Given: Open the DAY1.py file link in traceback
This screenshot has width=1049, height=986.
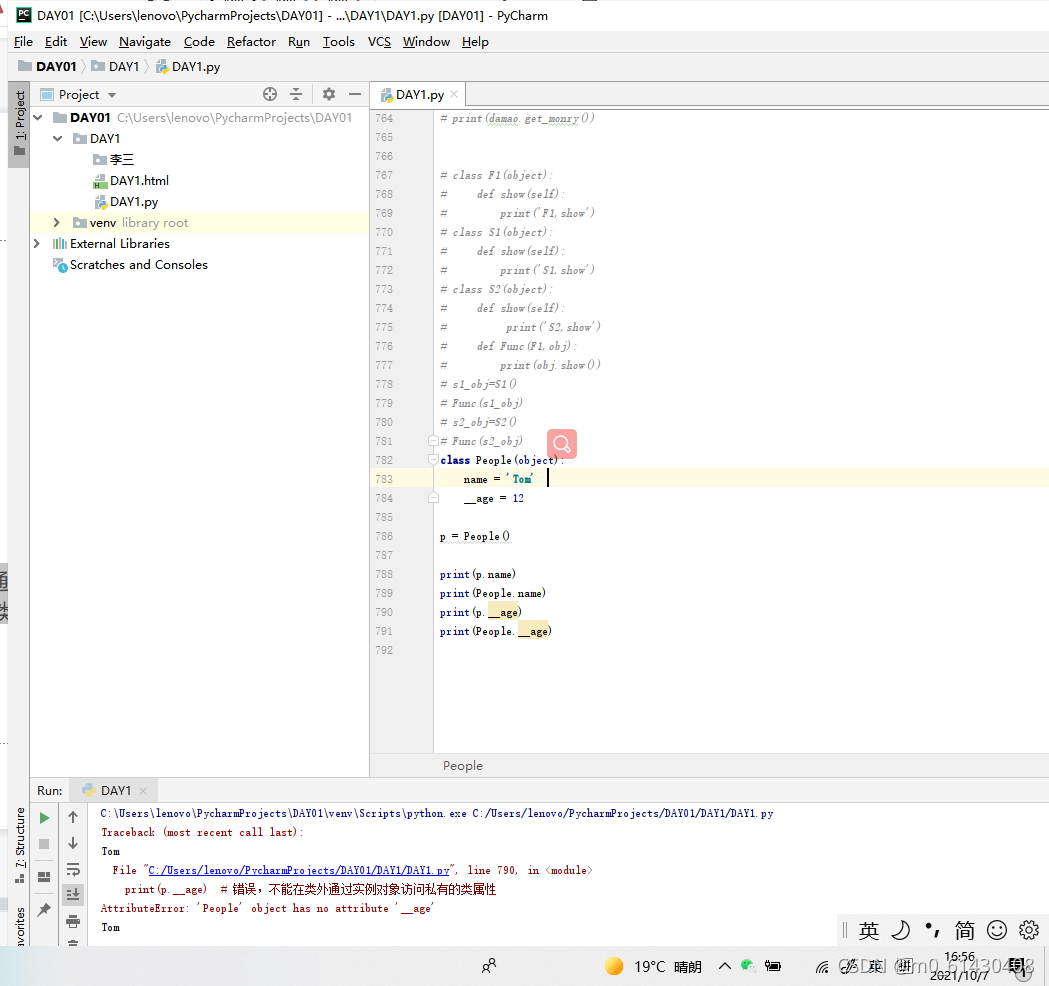Looking at the screenshot, I should tap(298, 870).
